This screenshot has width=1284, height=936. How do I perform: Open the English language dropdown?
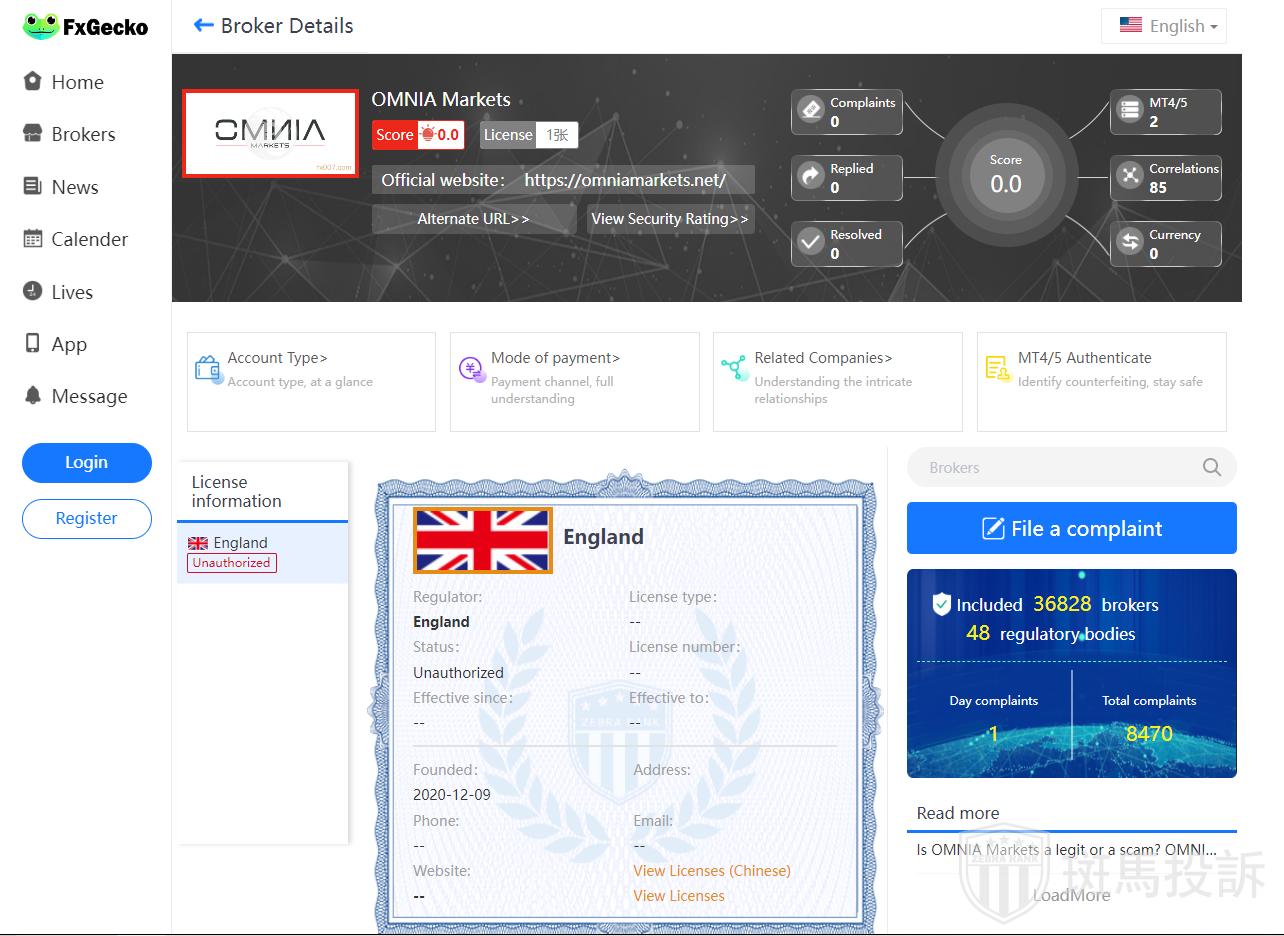pyautogui.click(x=1165, y=26)
